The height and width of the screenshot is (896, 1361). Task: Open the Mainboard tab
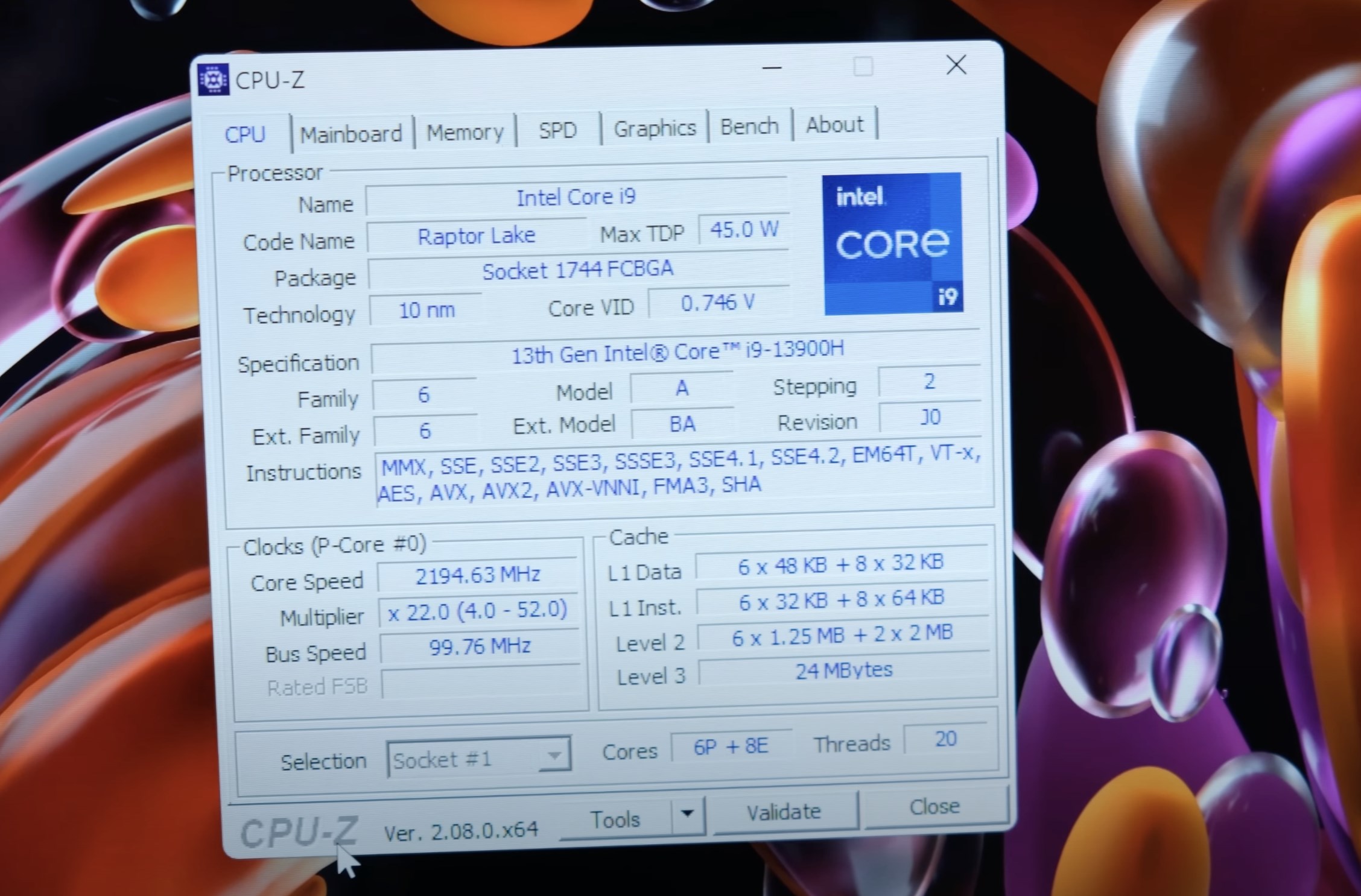click(x=351, y=133)
